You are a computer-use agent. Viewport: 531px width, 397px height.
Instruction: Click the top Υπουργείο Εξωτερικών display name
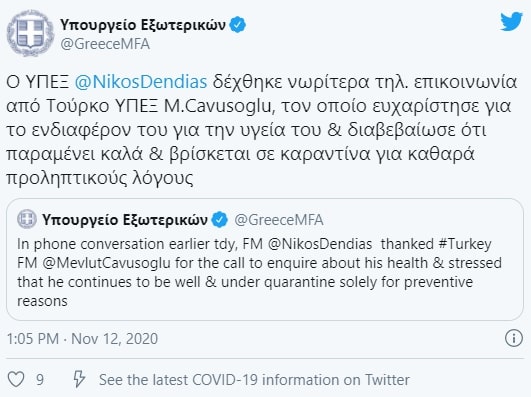click(x=143, y=25)
